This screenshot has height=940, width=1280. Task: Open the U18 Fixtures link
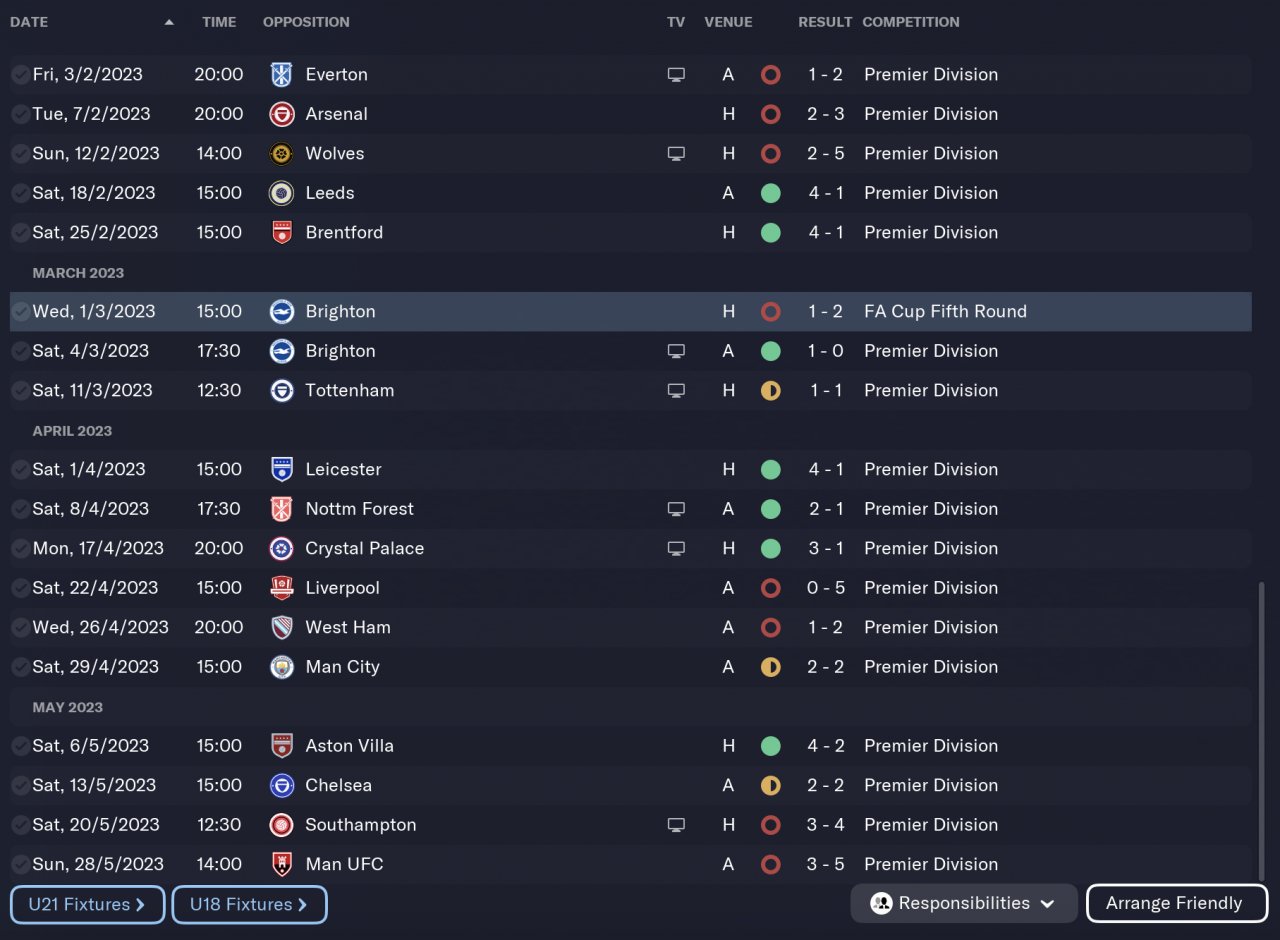coord(249,904)
